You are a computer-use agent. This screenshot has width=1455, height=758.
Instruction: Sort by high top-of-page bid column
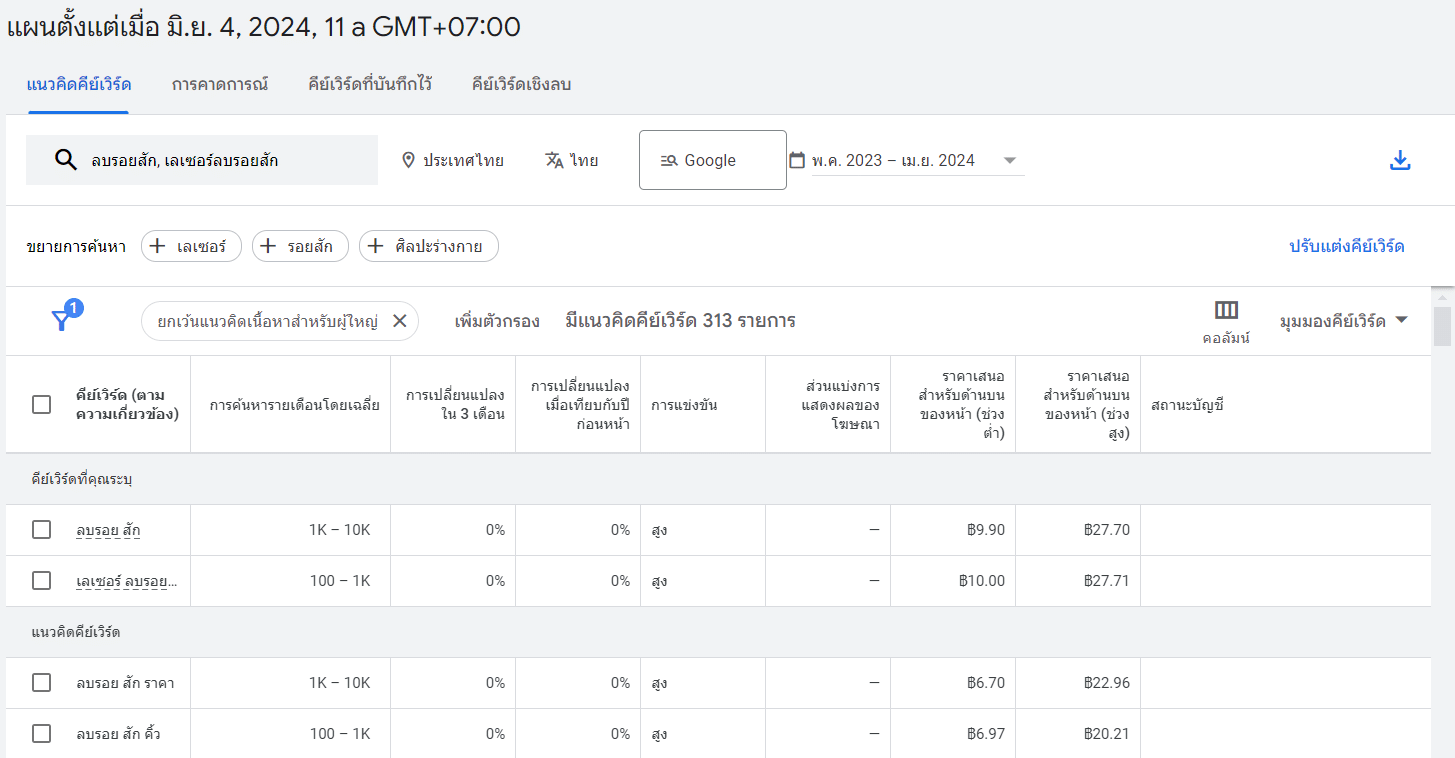click(1086, 404)
